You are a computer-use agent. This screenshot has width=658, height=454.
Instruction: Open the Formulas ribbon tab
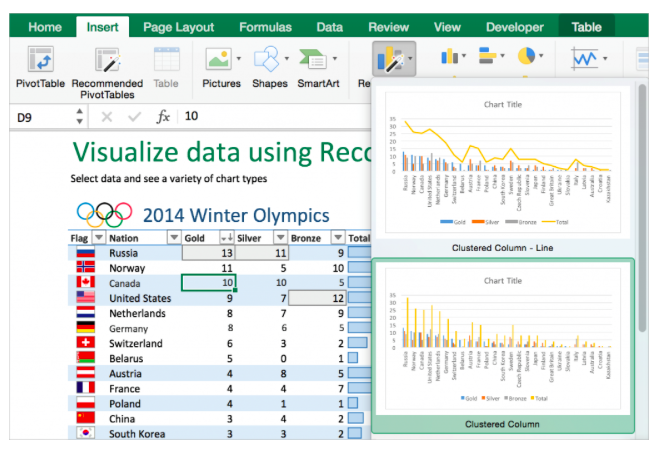pos(265,27)
